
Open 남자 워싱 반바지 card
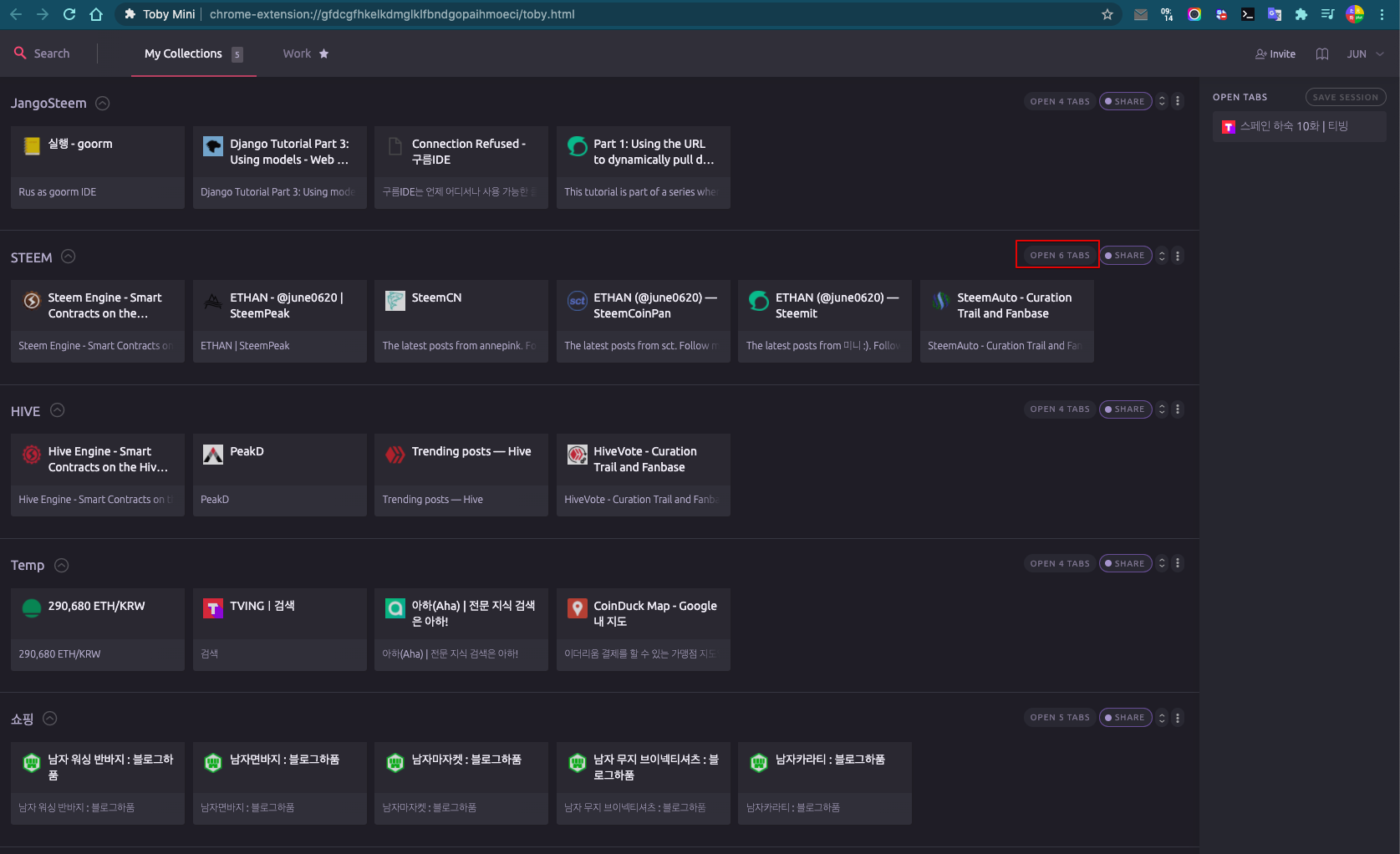[98, 783]
